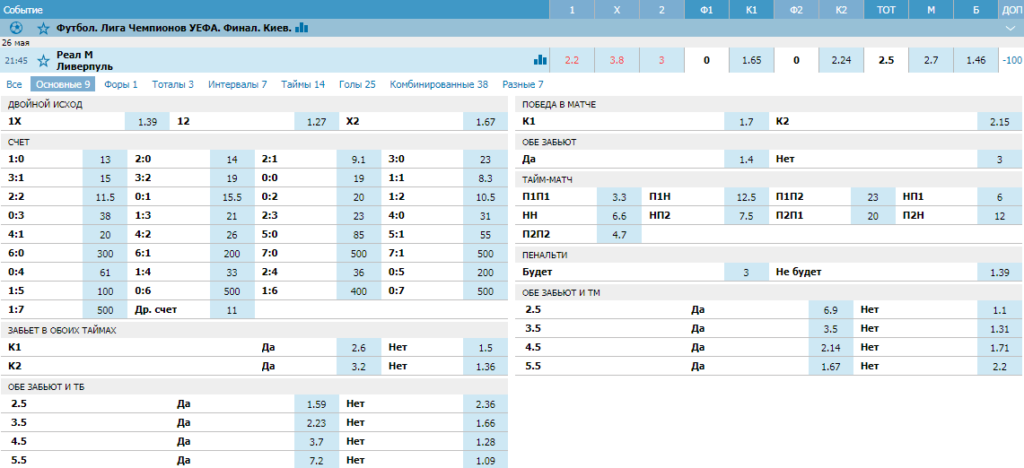Image resolution: width=1024 pixels, height=468 pixels.
Task: Select exact score 2:1 odds 9.1
Action: point(358,159)
